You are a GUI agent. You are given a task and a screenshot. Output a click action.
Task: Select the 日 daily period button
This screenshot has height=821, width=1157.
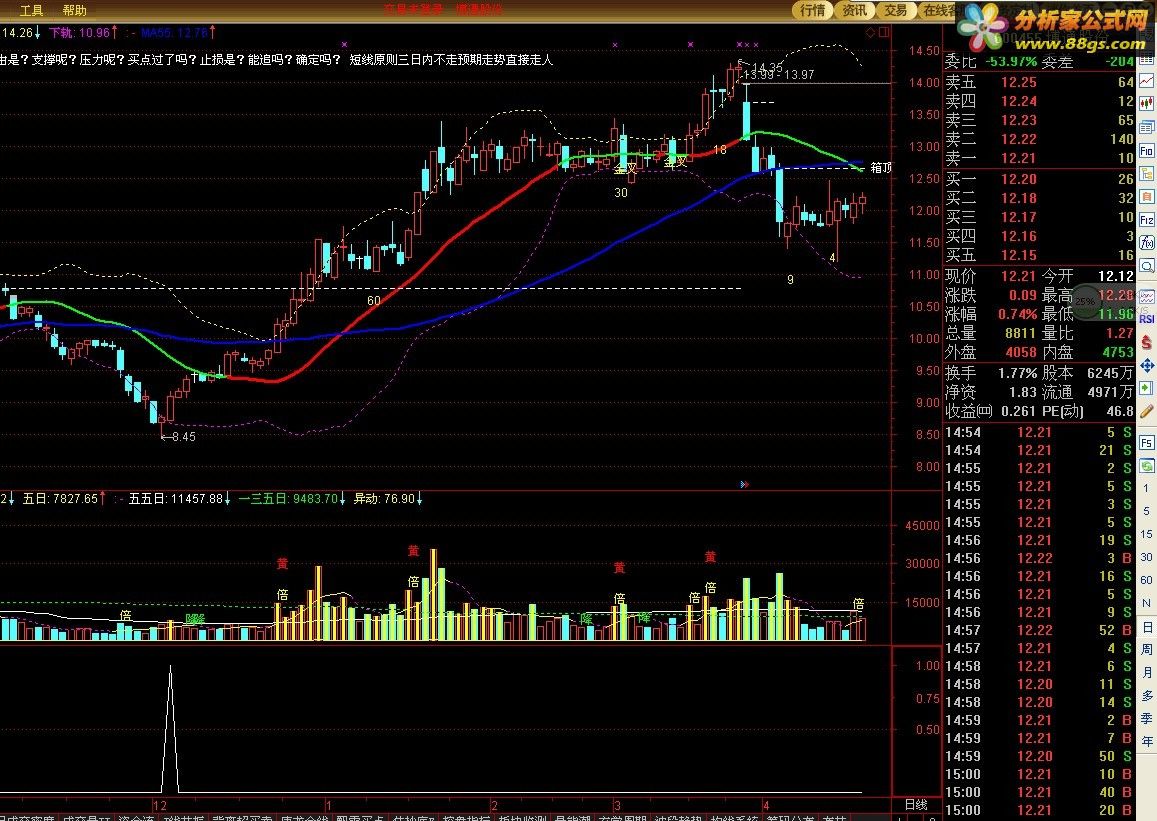1147,627
